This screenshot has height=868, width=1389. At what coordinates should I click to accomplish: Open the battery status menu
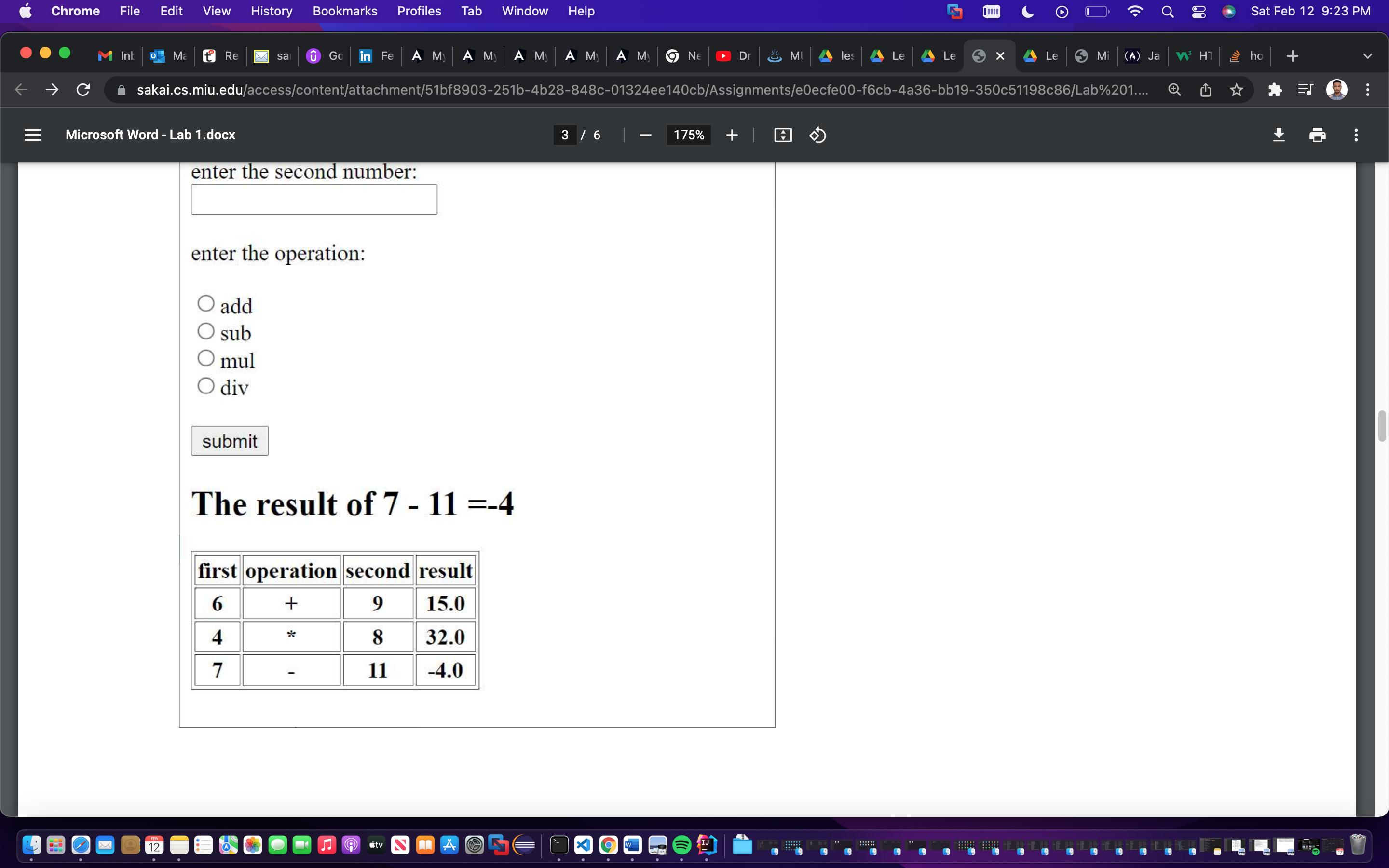[1097, 12]
